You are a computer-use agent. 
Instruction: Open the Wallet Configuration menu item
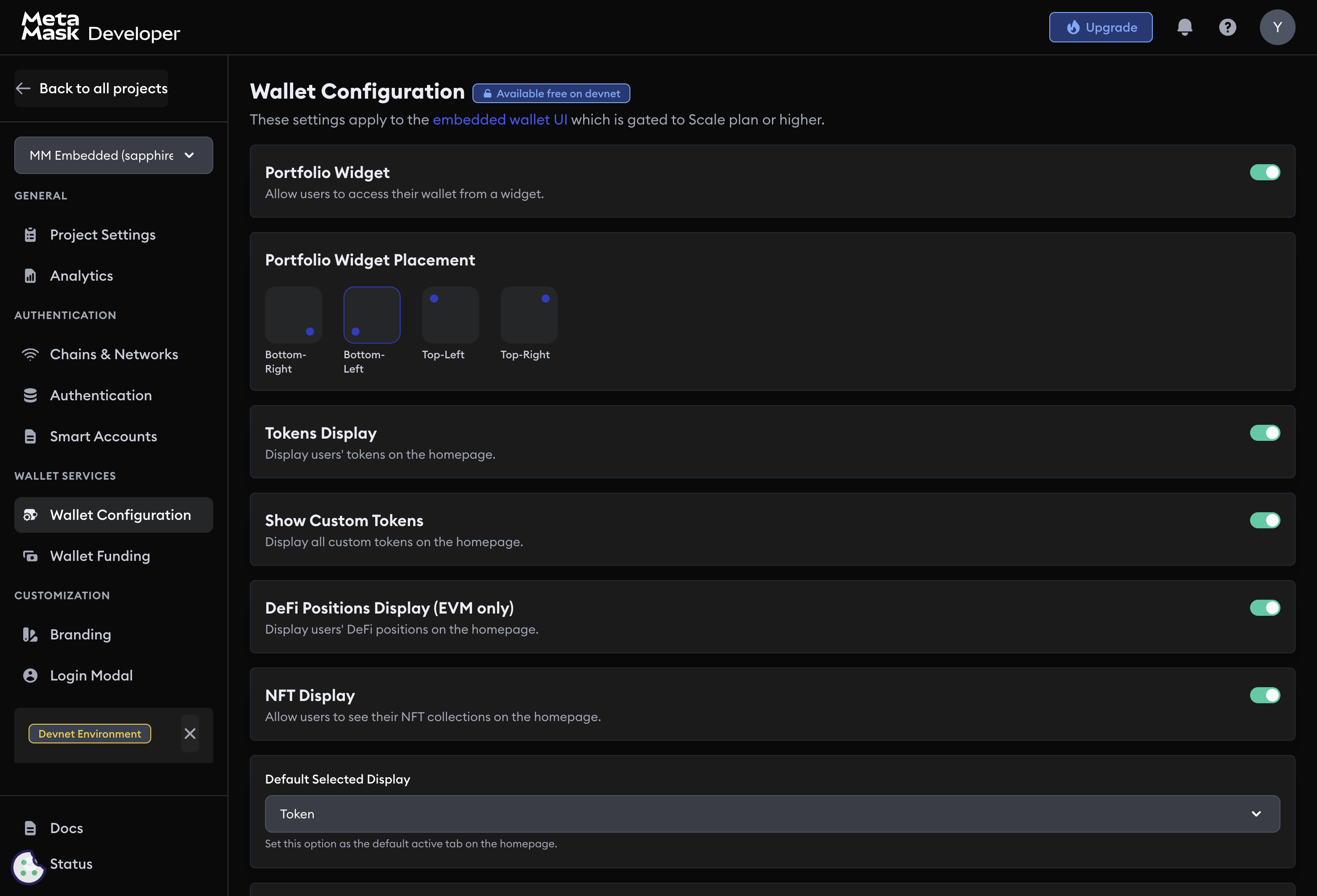tap(113, 514)
